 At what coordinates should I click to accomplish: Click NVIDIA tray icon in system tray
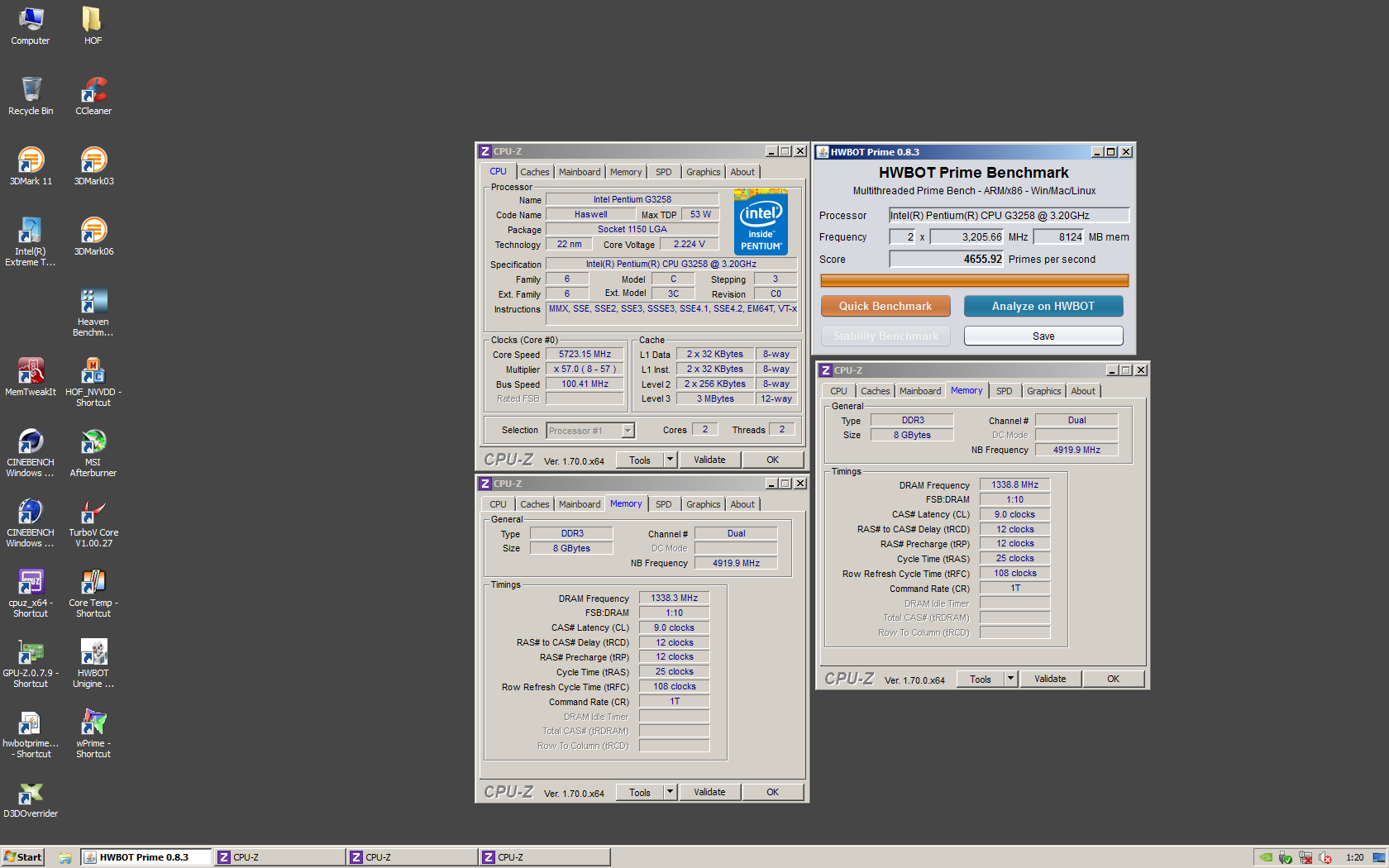(1266, 857)
